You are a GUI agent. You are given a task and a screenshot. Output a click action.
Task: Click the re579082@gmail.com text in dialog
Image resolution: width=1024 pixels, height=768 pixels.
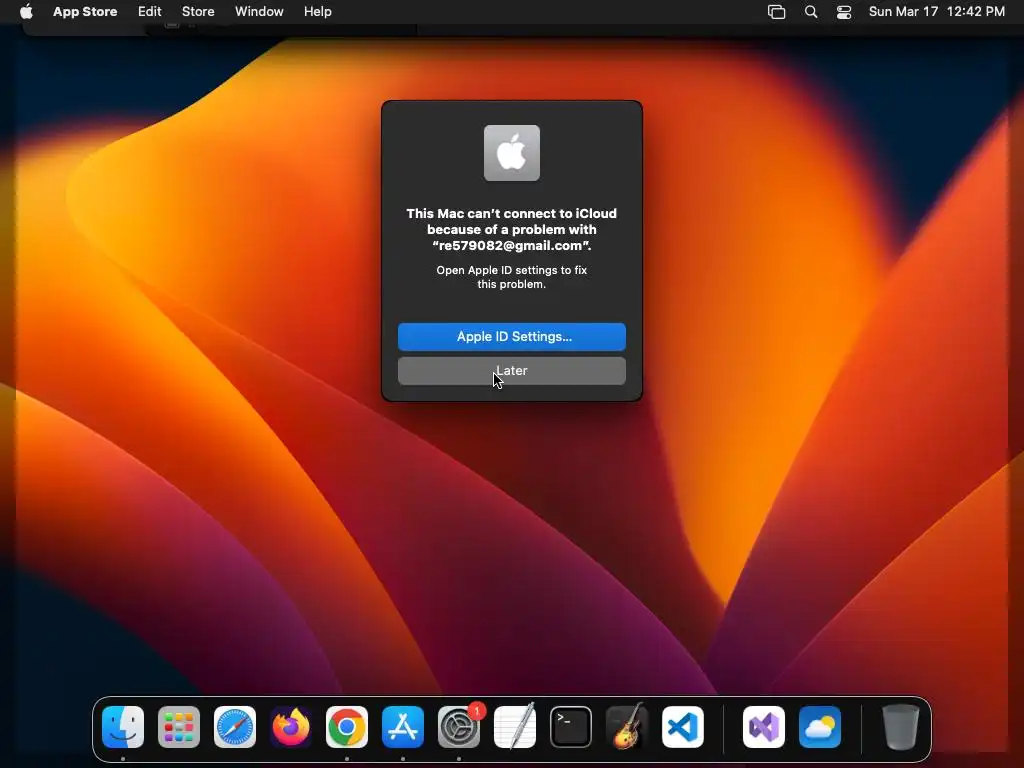511,246
